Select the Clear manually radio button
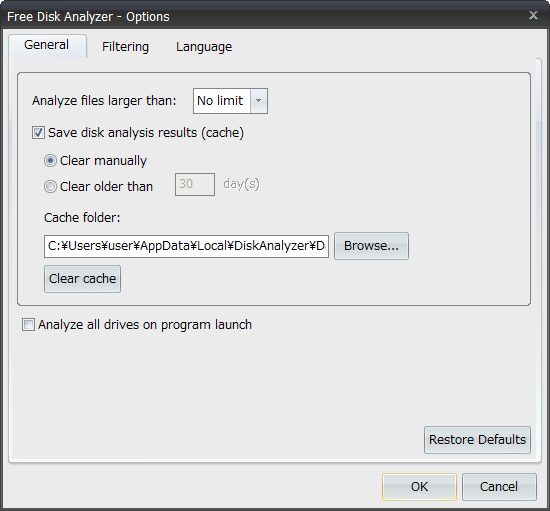The width and height of the screenshot is (550, 511). tap(50, 161)
